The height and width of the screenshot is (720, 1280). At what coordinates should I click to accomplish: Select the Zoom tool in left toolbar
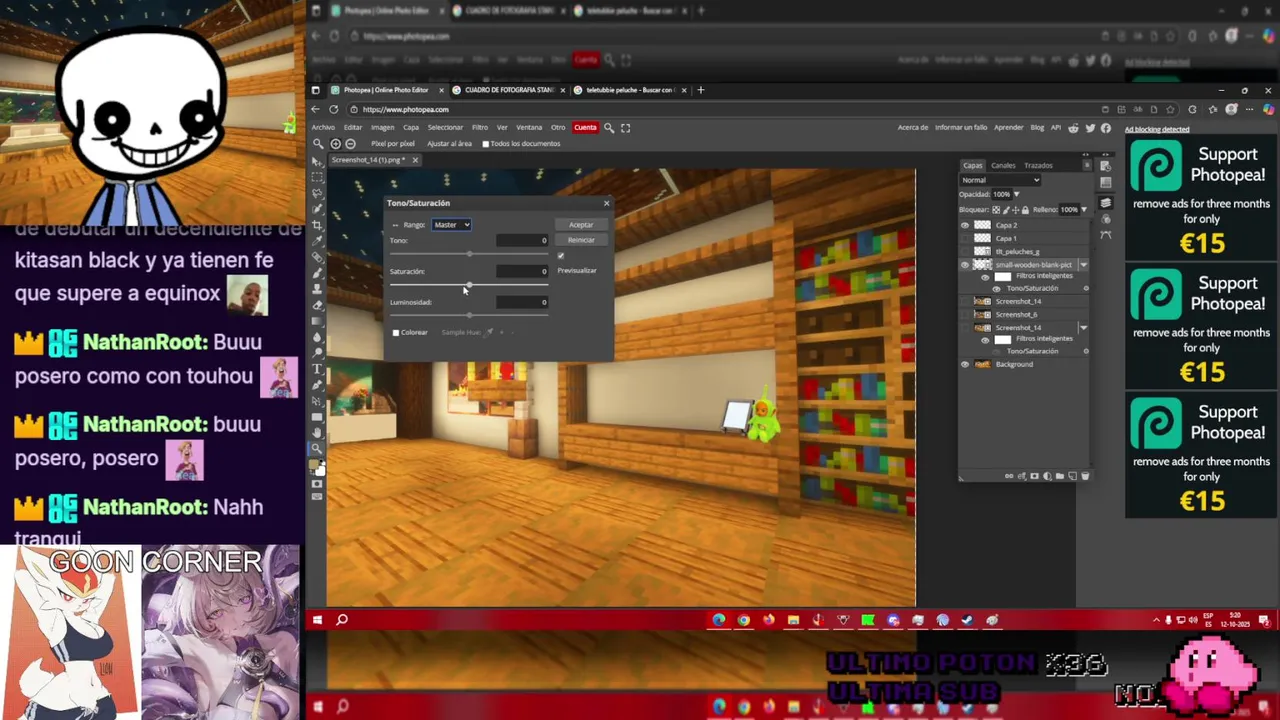pyautogui.click(x=317, y=448)
